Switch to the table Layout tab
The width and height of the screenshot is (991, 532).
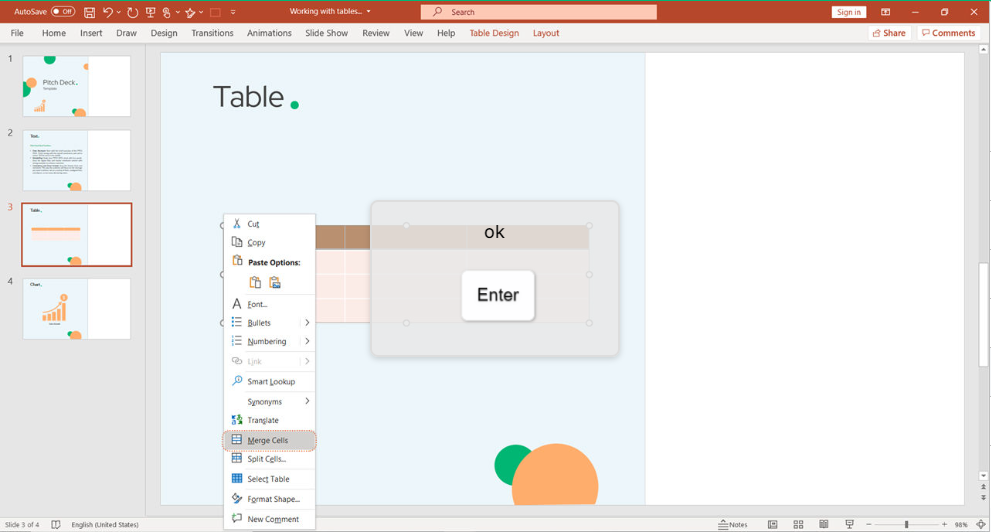(545, 33)
